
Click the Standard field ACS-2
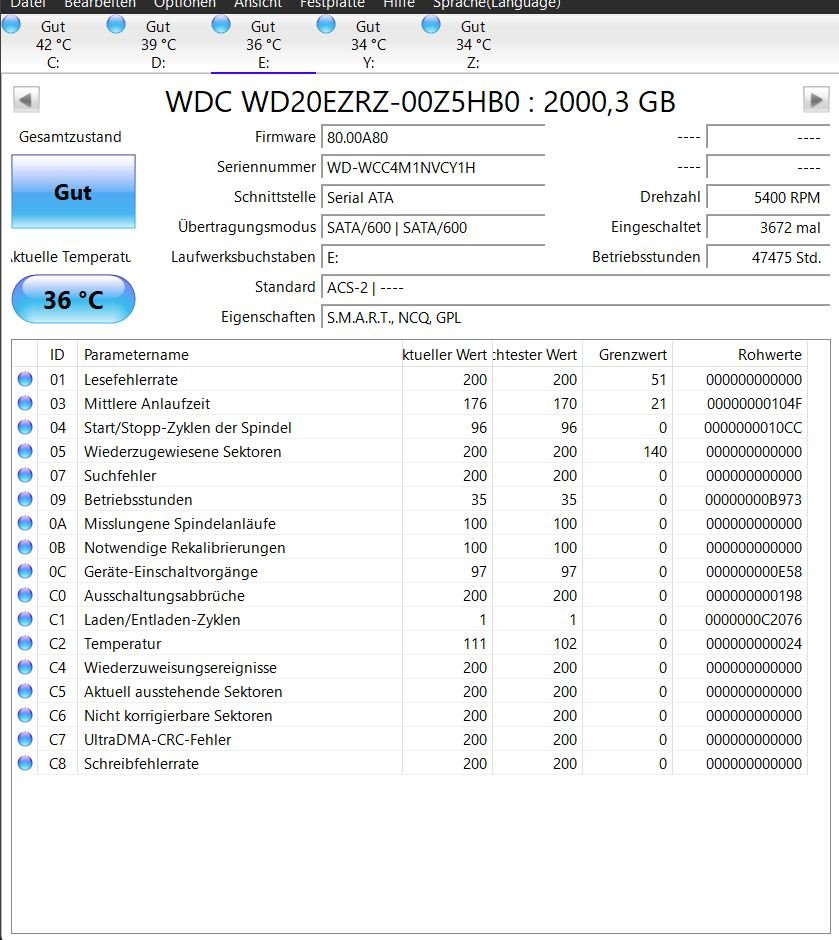[575, 287]
